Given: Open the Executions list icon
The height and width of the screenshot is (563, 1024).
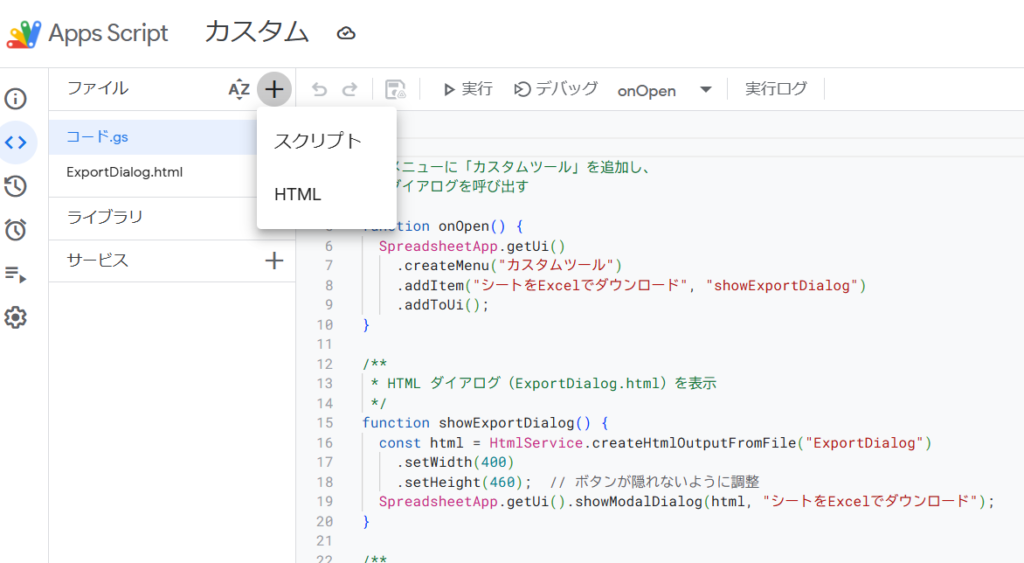Looking at the screenshot, I should [16, 274].
